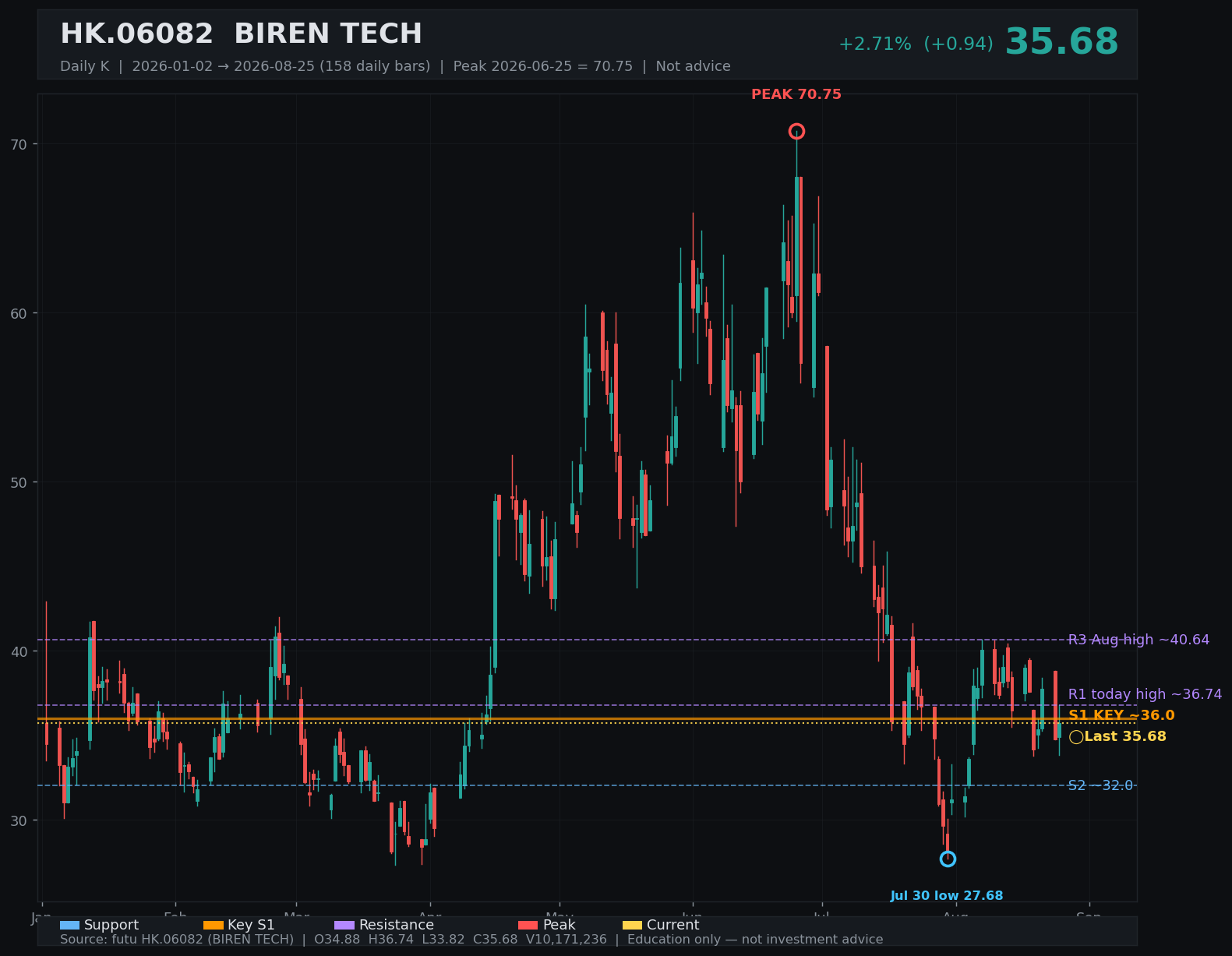This screenshot has height=956, width=1232.
Task: Click the 60 y-axis tick label
Action: (x=19, y=313)
